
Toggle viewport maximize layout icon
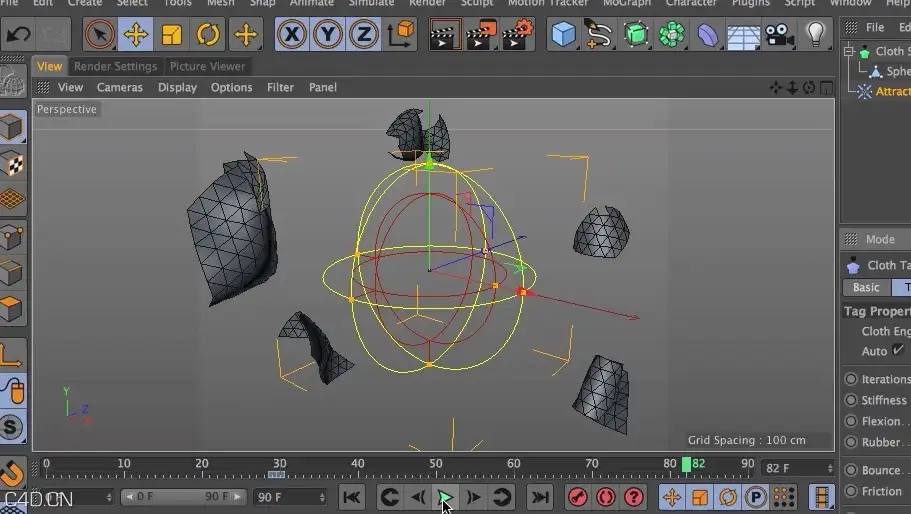pyautogui.click(x=826, y=88)
